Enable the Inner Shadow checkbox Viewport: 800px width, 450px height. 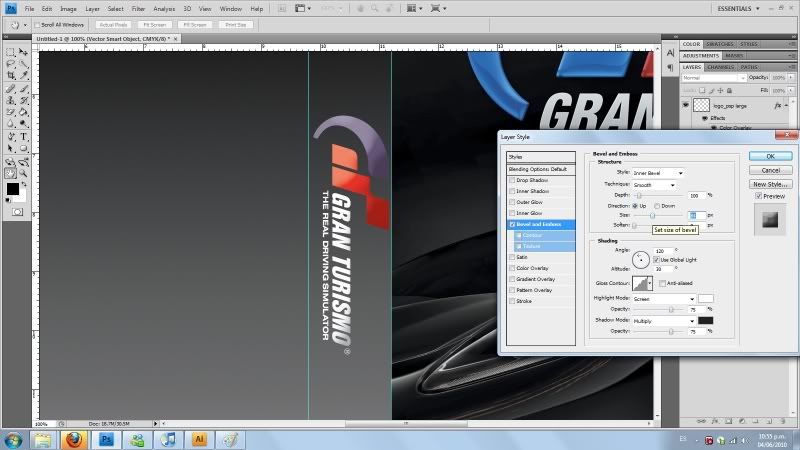pos(512,191)
